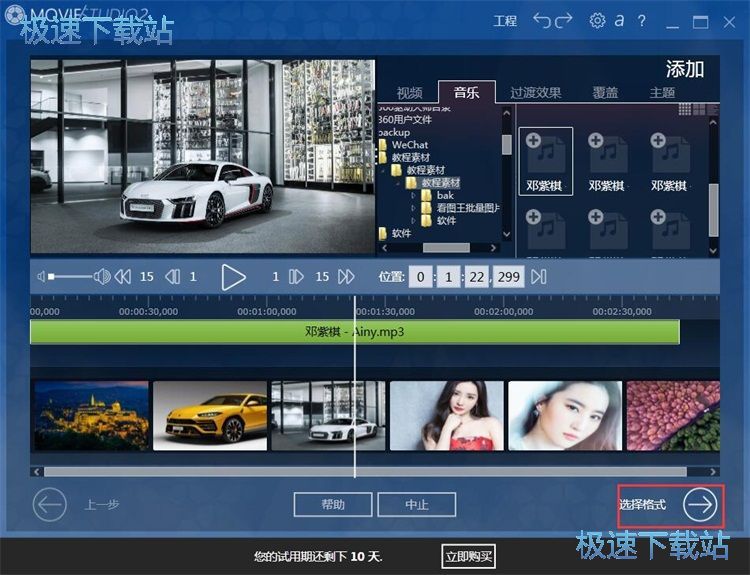Select large grid thumbnail view icon
Image resolution: width=750 pixels, height=575 pixels.
click(x=699, y=110)
